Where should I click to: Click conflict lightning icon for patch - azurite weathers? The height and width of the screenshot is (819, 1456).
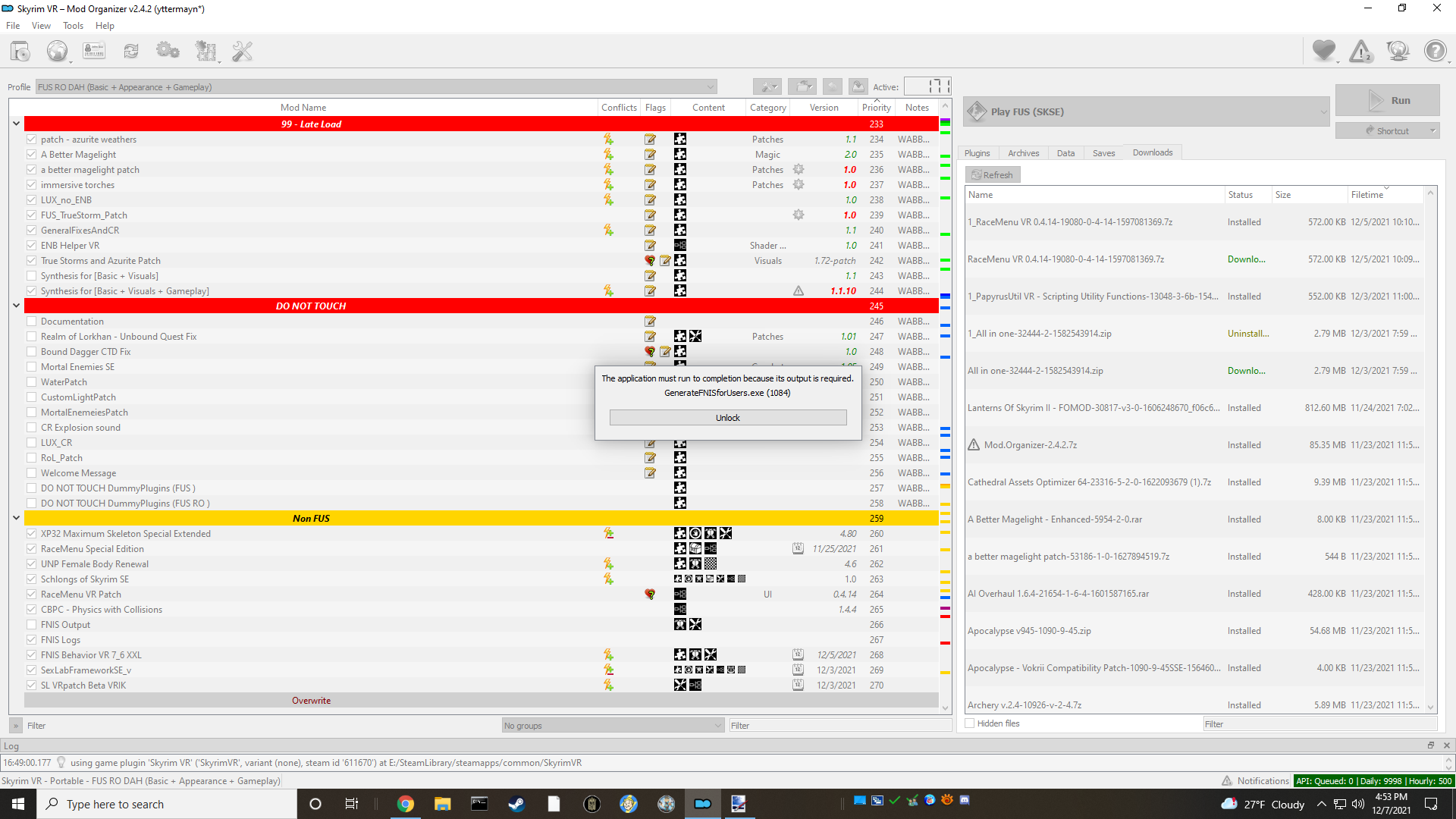[x=608, y=140]
